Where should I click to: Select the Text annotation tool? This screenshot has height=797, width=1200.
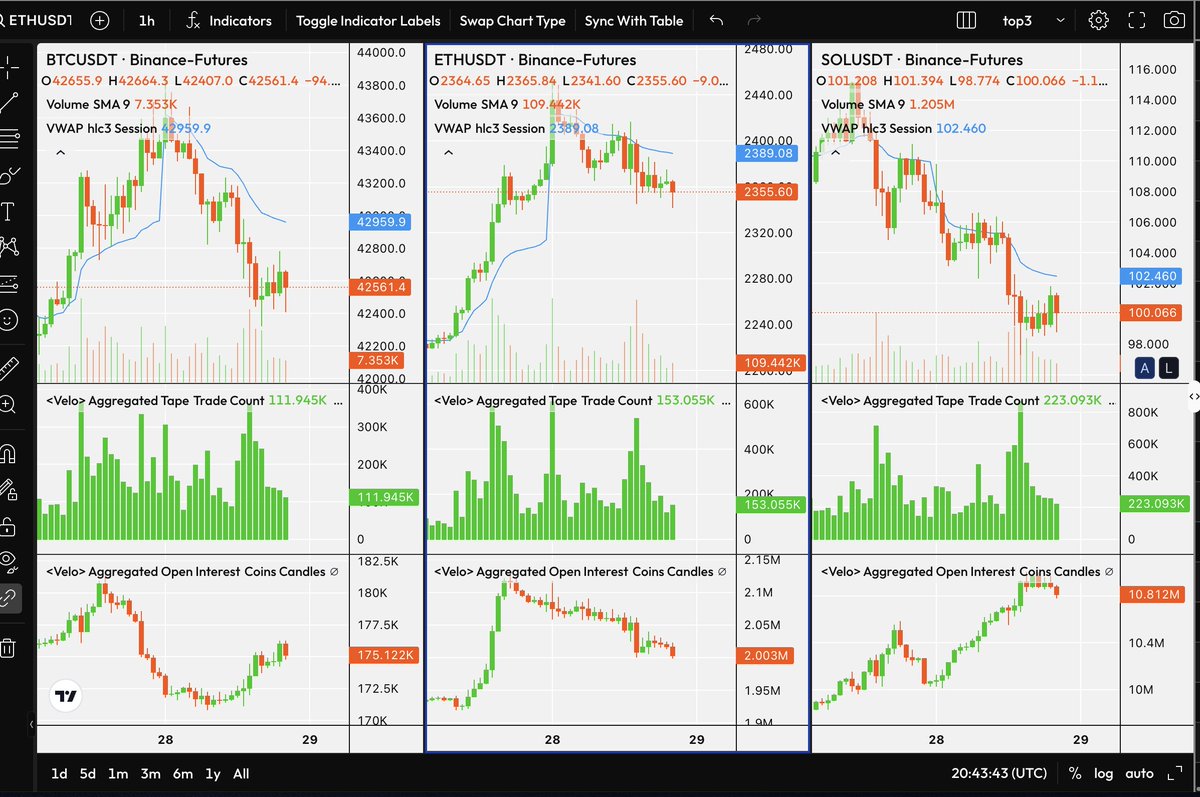coord(9,211)
